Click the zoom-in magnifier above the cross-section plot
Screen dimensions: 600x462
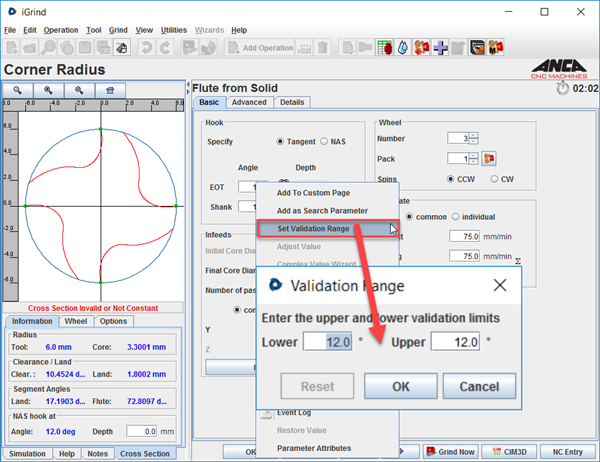coord(49,90)
